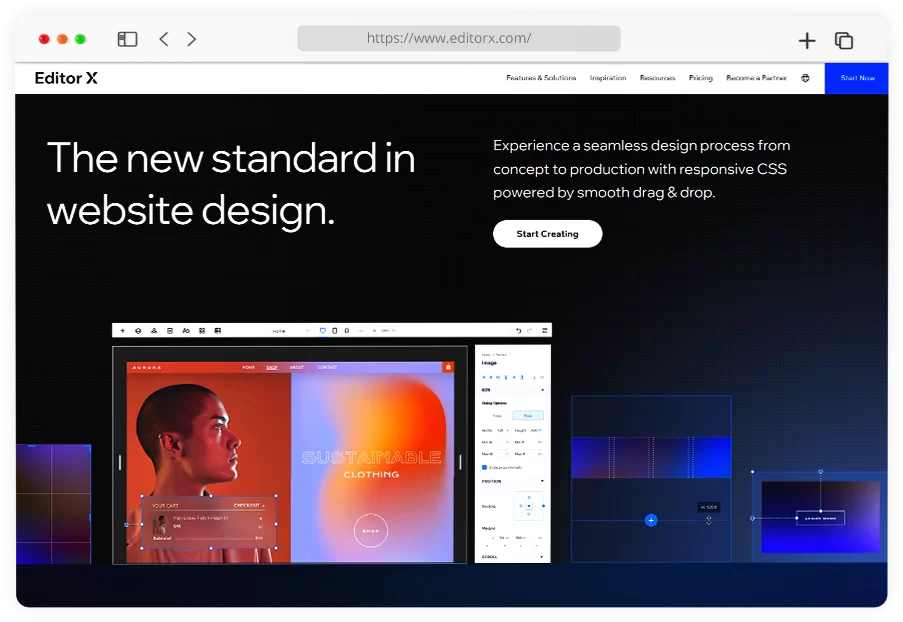
Task: Click CHECKOUT in the cart widget
Action: [x=248, y=506]
